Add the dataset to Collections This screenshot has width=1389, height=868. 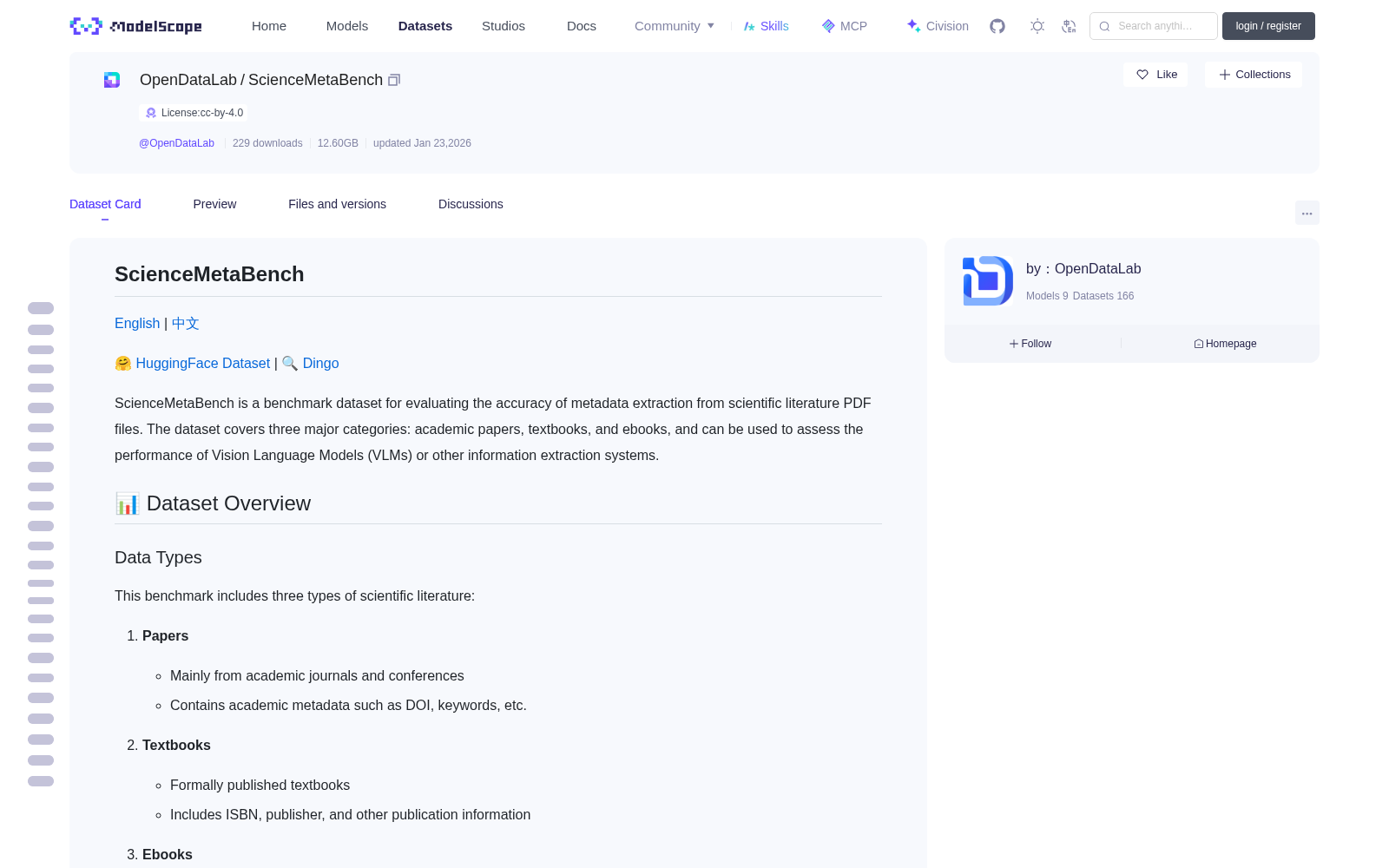coord(1254,75)
